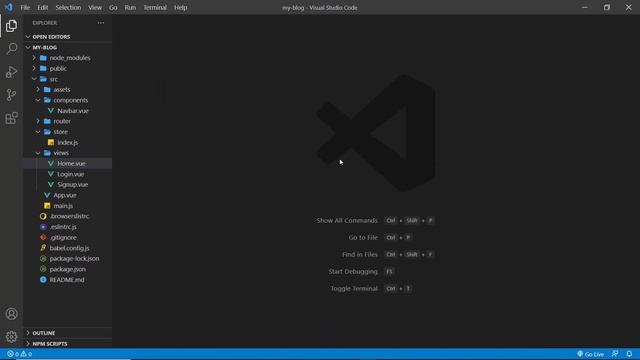Open Run and Debug view
The image size is (640, 360).
tap(11, 72)
